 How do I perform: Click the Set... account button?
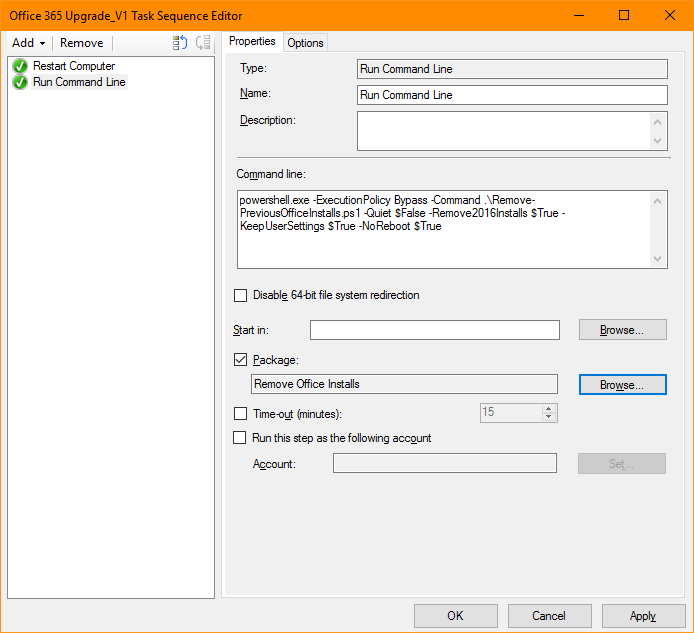point(621,463)
